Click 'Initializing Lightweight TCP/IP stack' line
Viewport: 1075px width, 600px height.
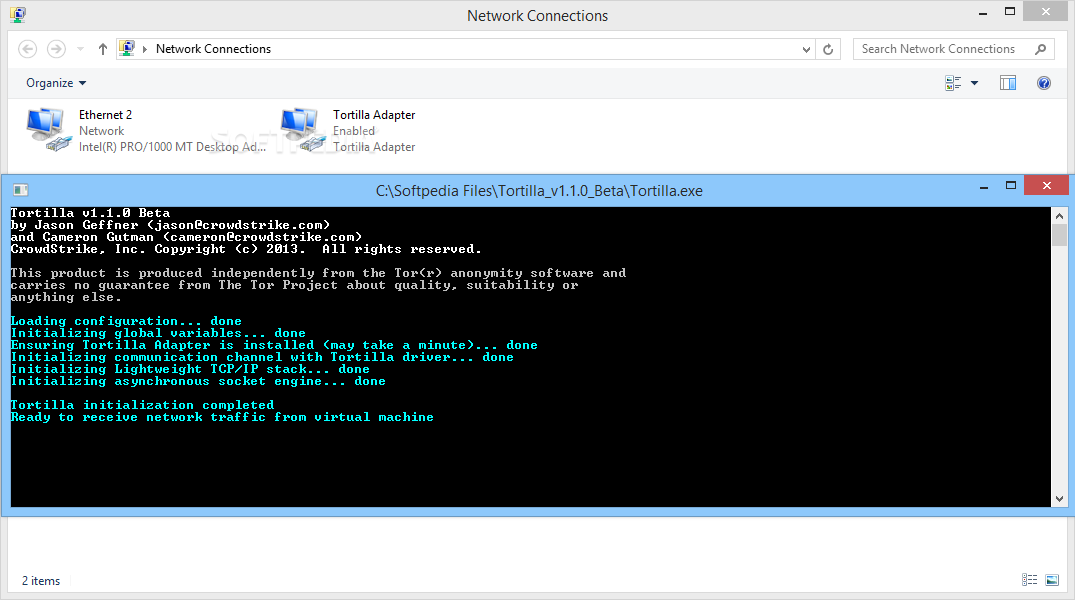click(190, 369)
